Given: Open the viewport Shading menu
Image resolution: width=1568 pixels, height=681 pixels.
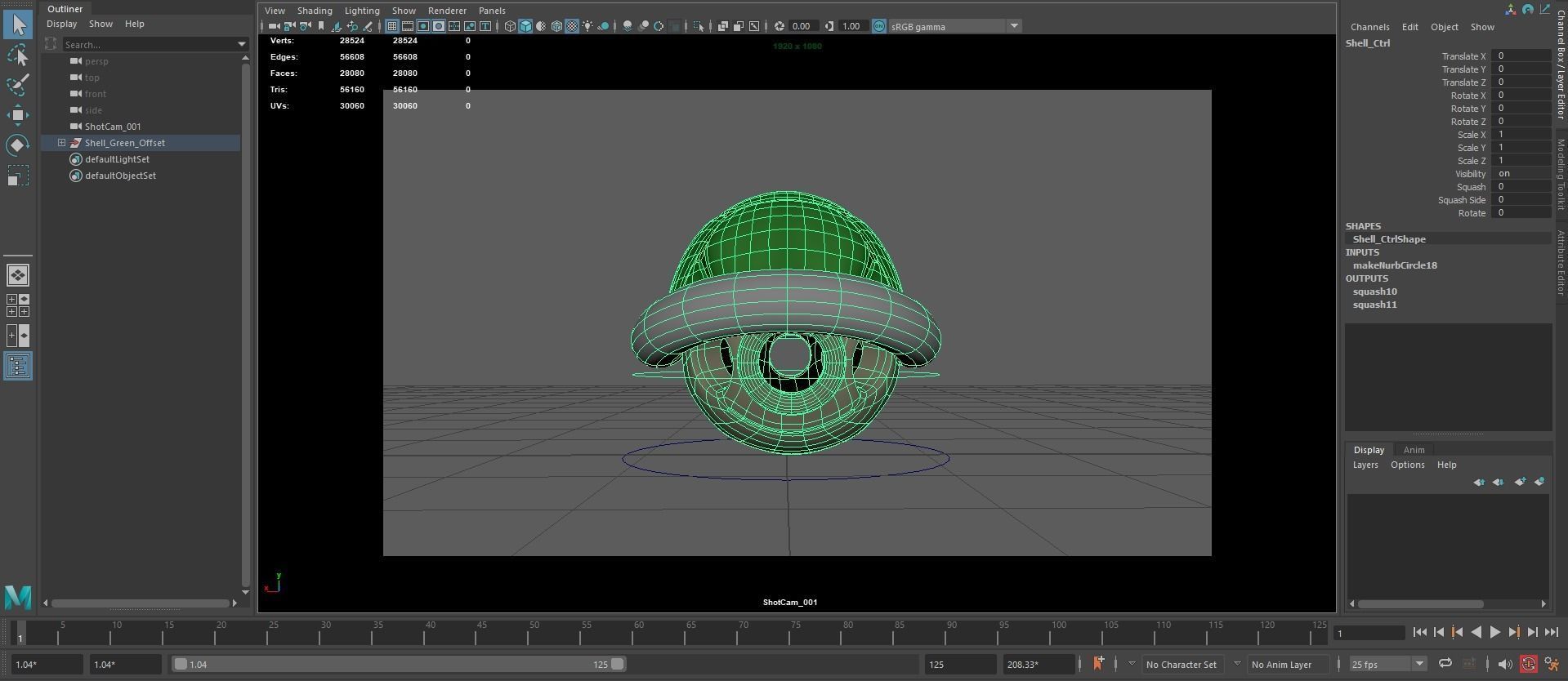Looking at the screenshot, I should point(315,11).
